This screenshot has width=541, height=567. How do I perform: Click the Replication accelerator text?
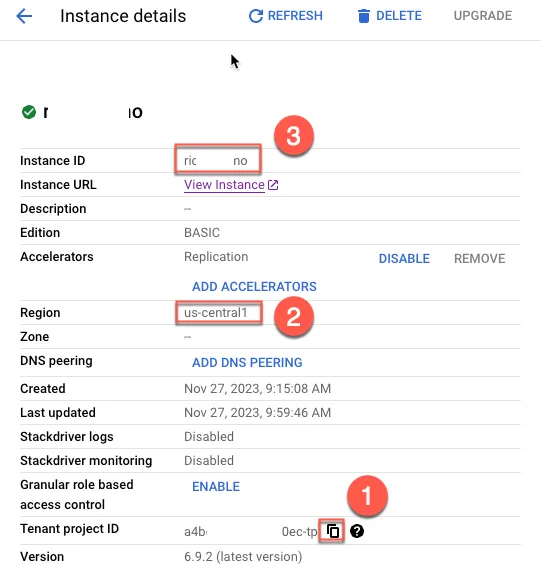click(x=216, y=257)
